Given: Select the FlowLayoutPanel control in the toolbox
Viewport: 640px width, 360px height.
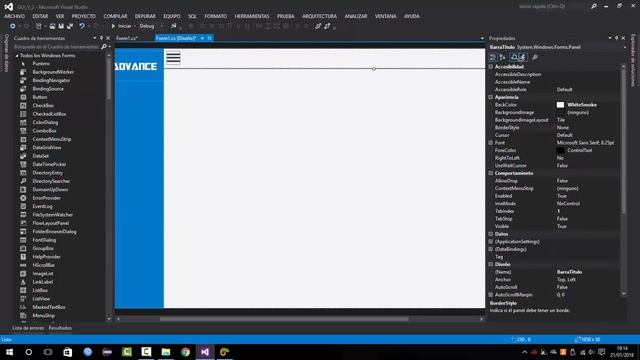Looking at the screenshot, I should 51,223.
